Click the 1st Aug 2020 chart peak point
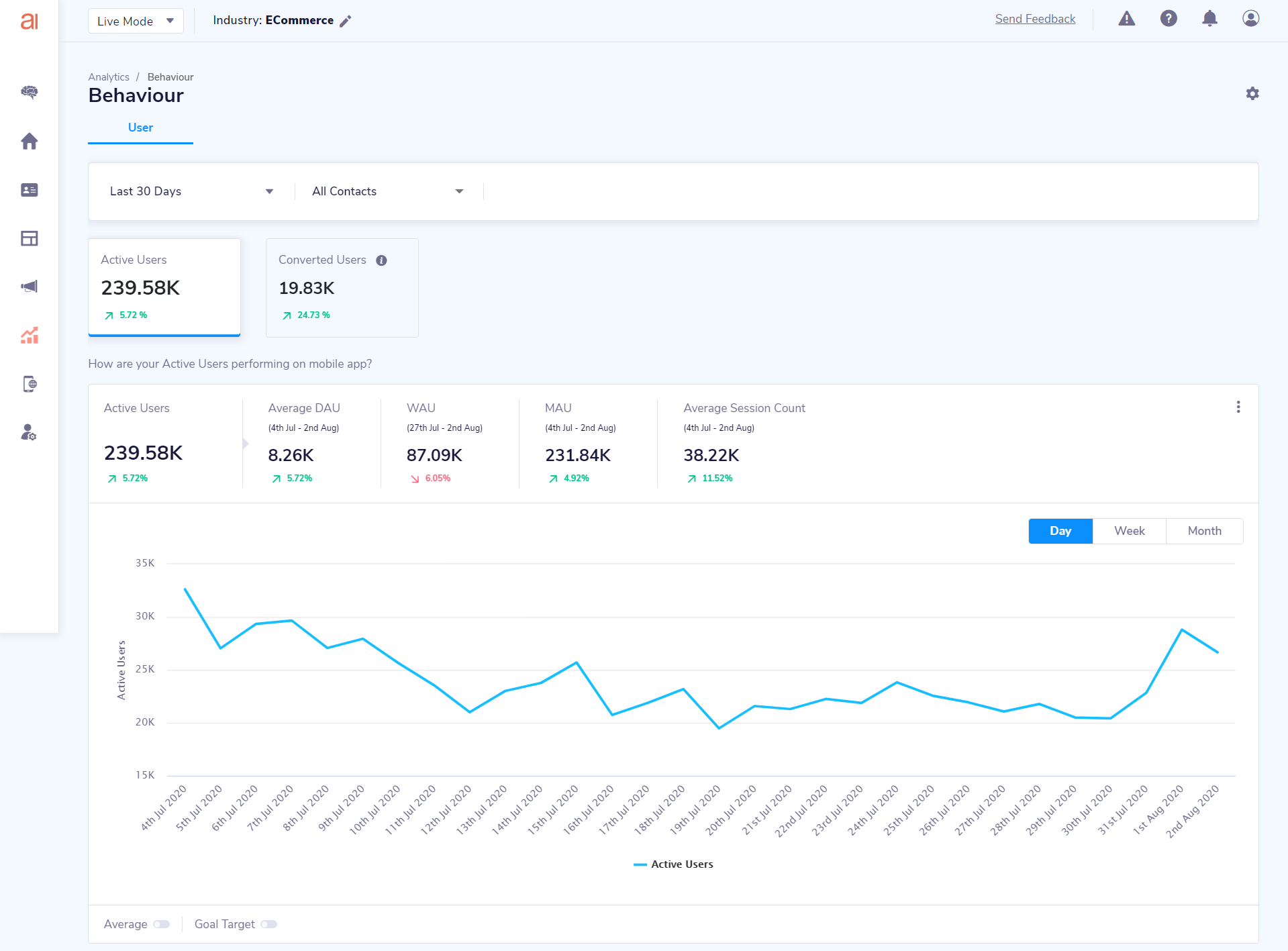Screen dimensions: 1288x951 (1182, 630)
